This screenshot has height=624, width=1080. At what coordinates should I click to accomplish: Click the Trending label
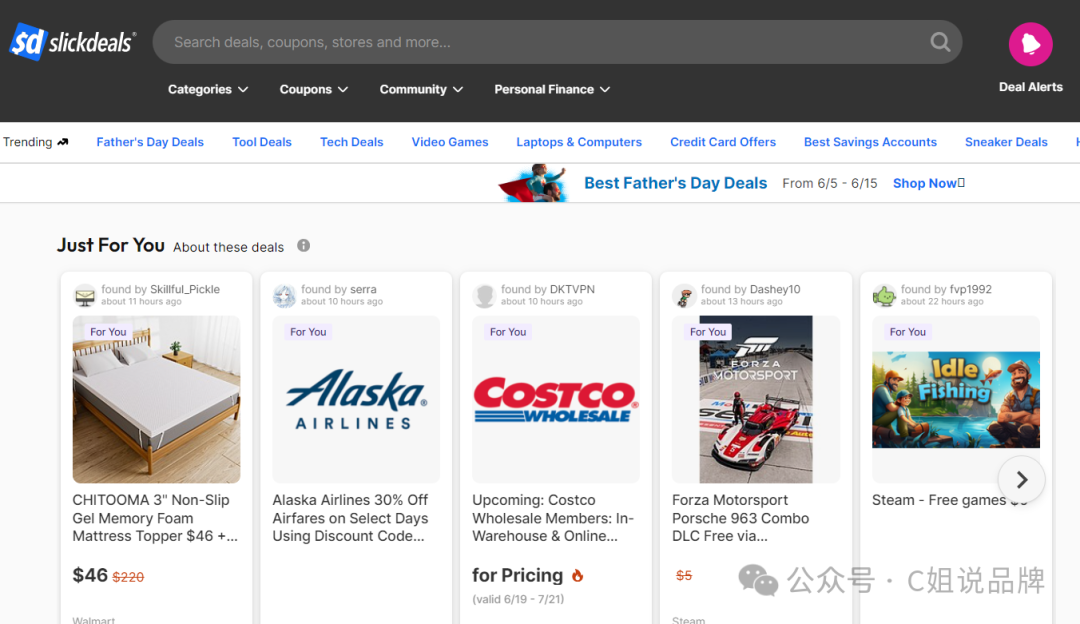[28, 142]
